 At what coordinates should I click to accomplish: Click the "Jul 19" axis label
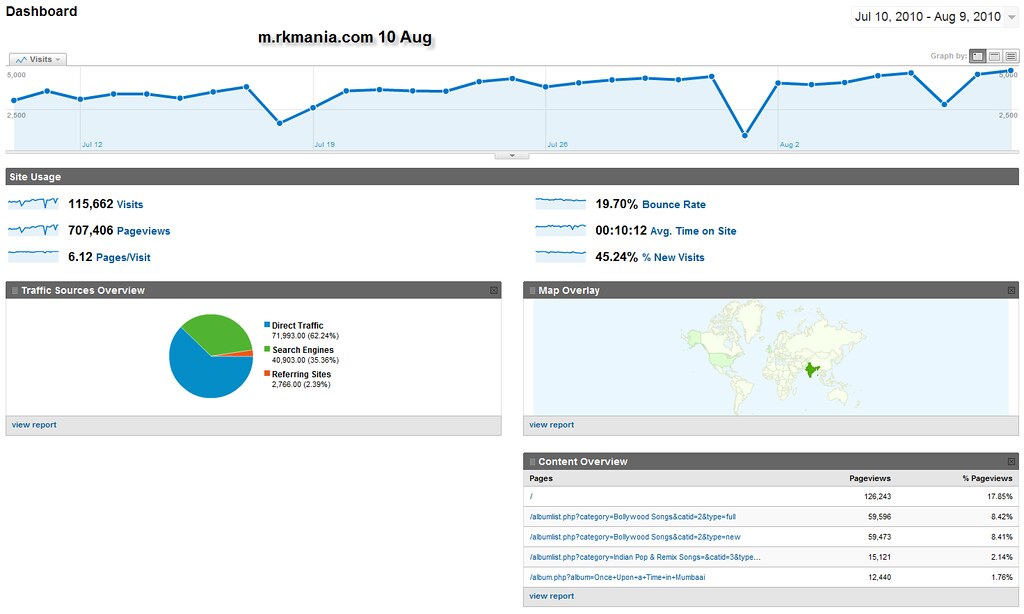(325, 144)
